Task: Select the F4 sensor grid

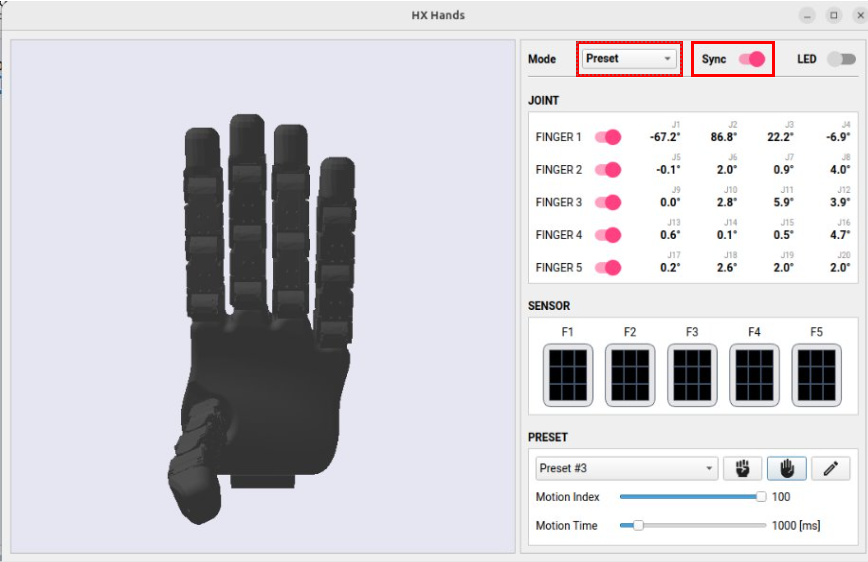Action: coord(754,375)
